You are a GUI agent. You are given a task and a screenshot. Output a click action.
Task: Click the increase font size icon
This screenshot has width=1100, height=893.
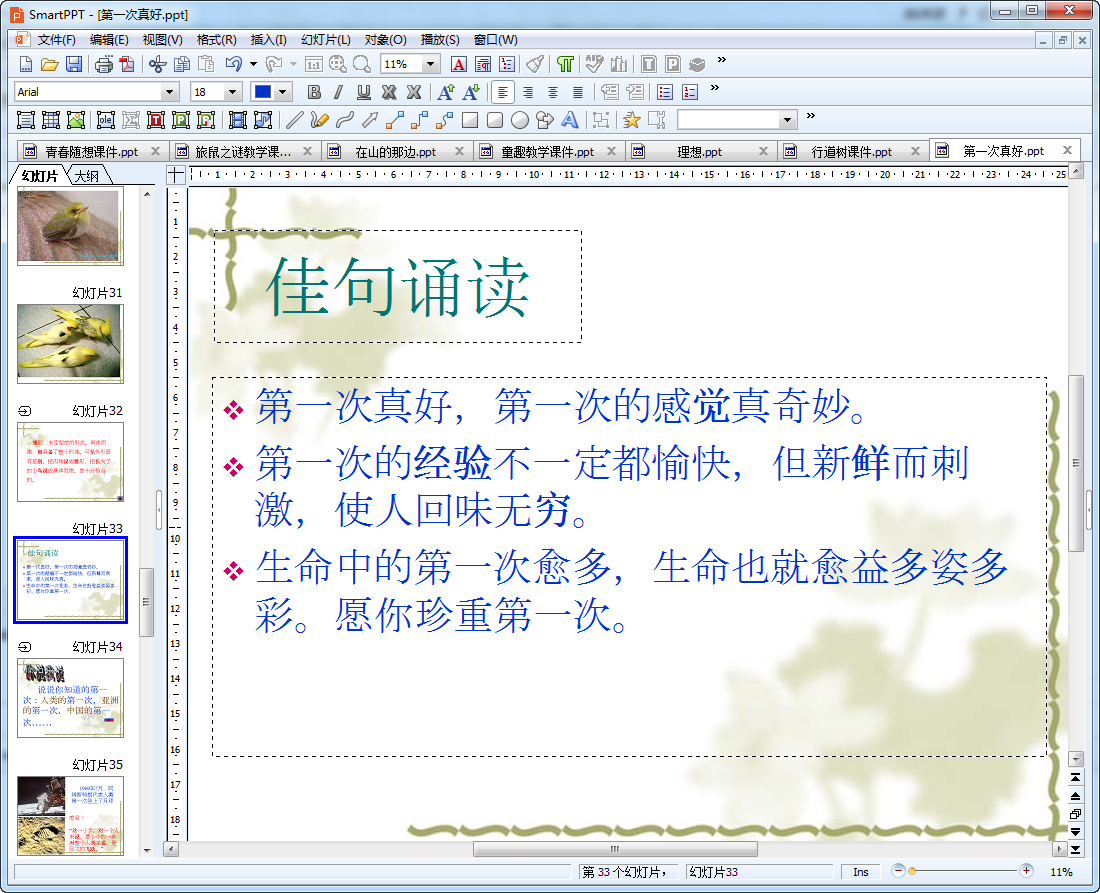coord(446,92)
